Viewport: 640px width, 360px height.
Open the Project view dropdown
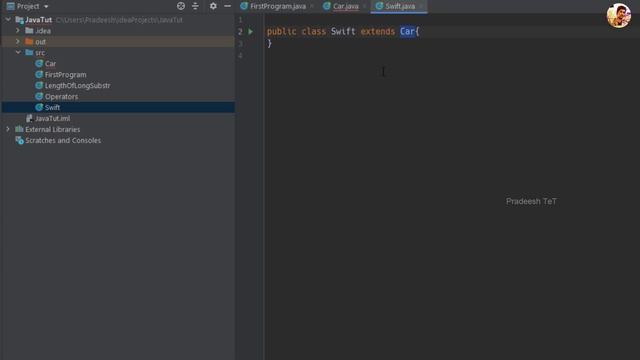(46, 7)
